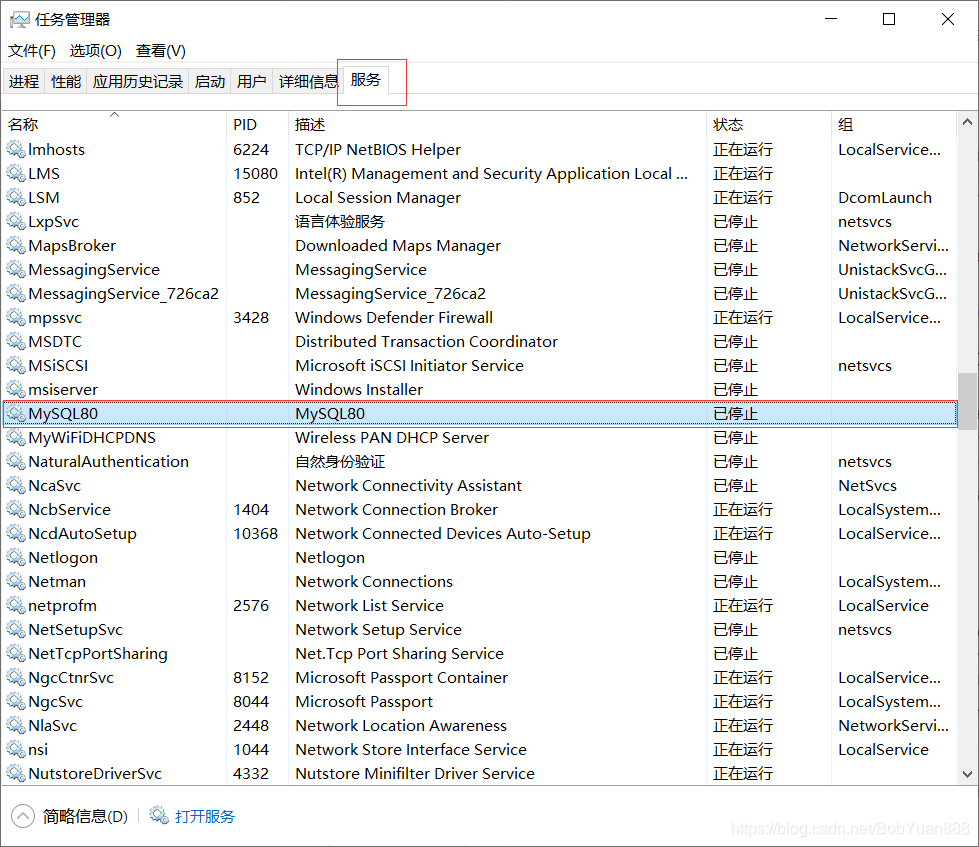The width and height of the screenshot is (979, 847).
Task: Open the 文件(F) menu
Action: [x=32, y=51]
